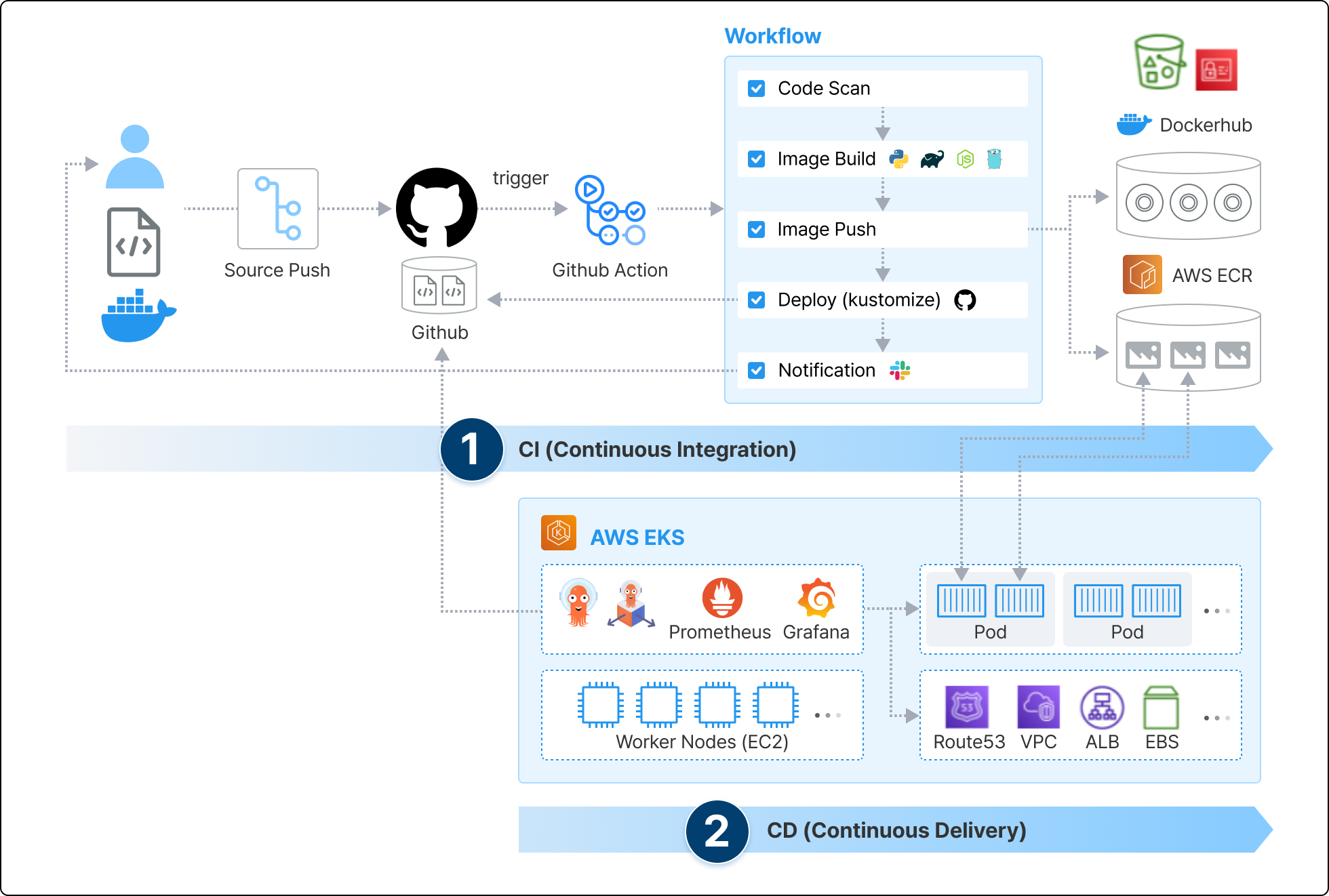Click the Go gopher icon in Image Build

[x=994, y=159]
